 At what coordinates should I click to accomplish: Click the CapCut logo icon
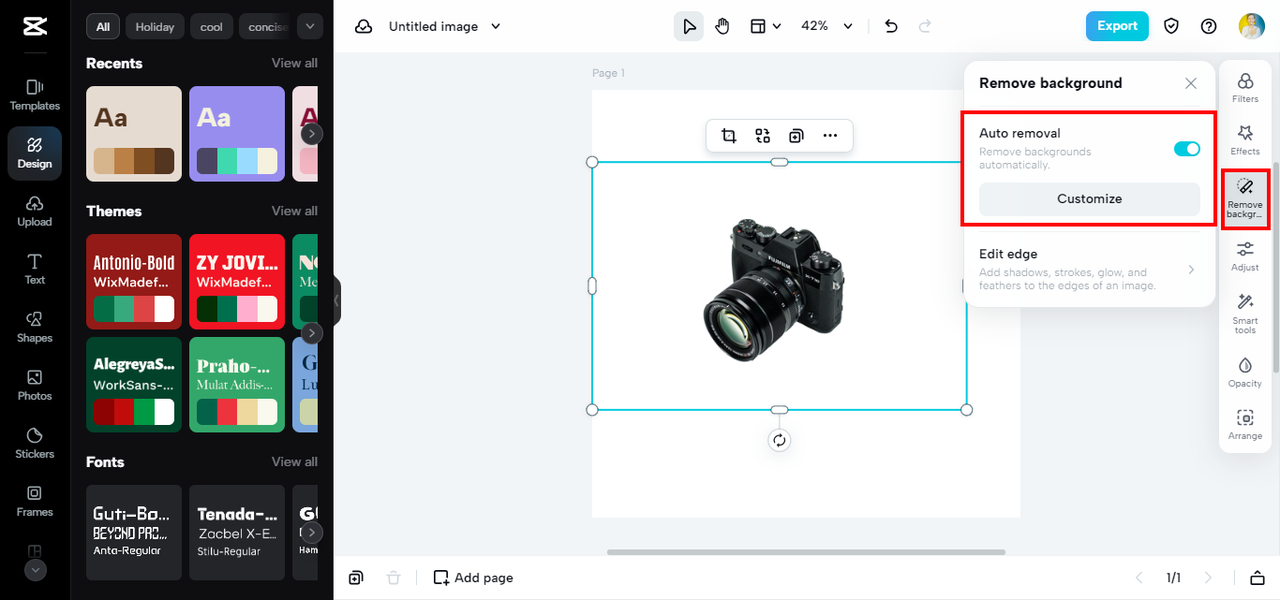click(x=35, y=27)
